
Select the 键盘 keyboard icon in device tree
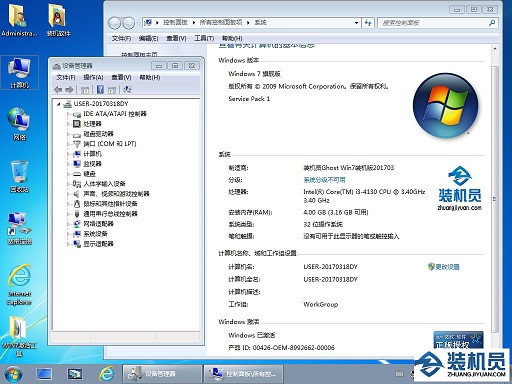pyautogui.click(x=77, y=174)
